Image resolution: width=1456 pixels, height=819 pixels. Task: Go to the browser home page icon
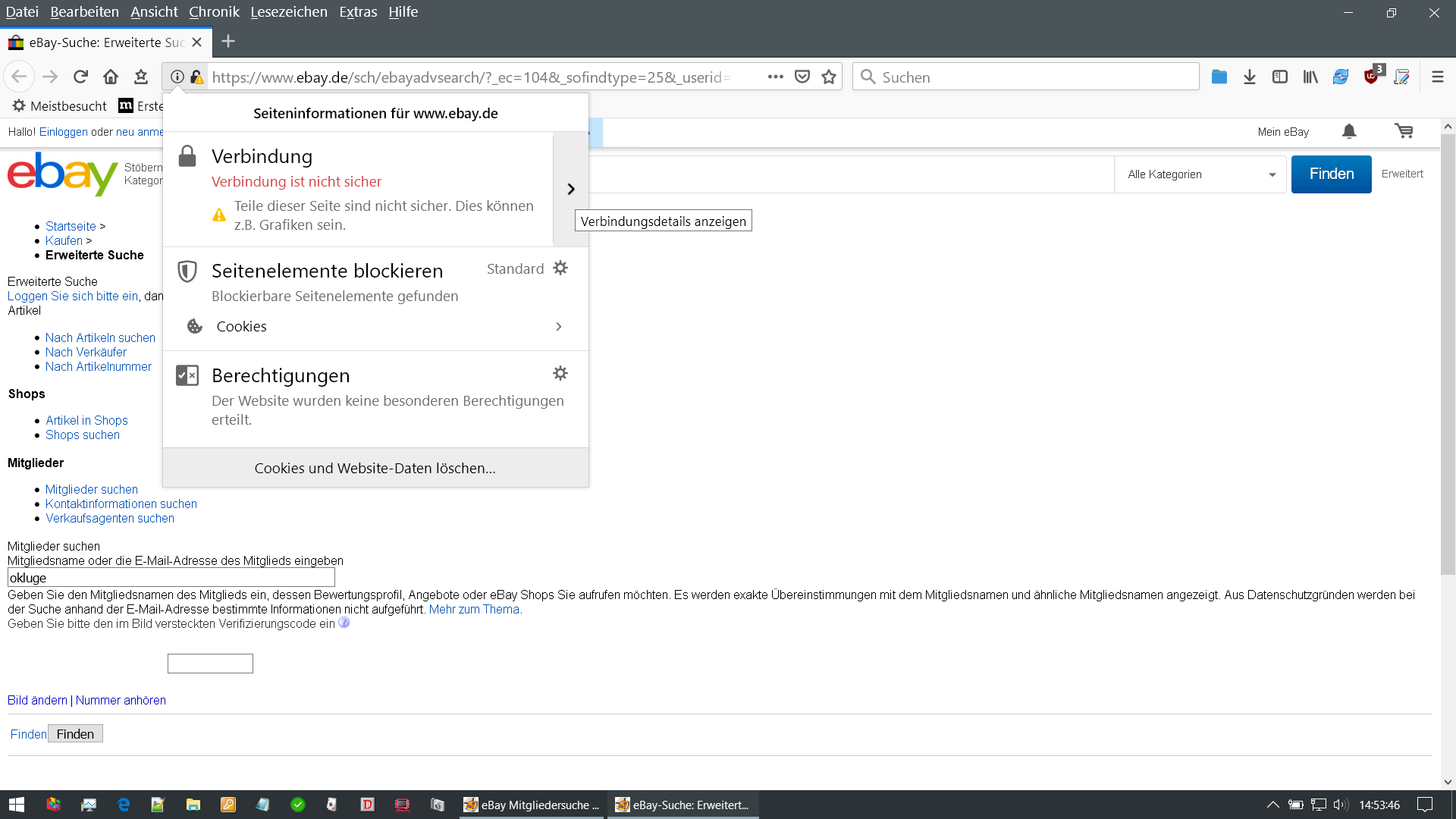[x=111, y=77]
